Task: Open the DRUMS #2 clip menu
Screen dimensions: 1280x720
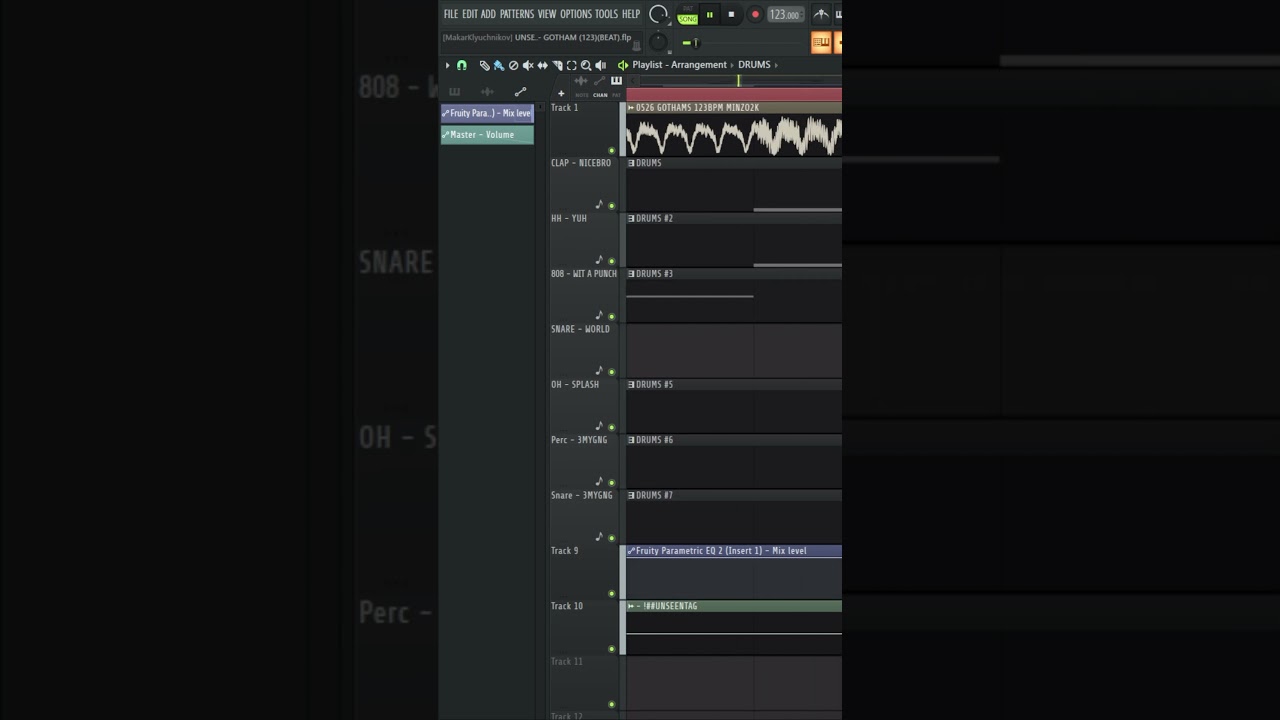Action: 631,218
